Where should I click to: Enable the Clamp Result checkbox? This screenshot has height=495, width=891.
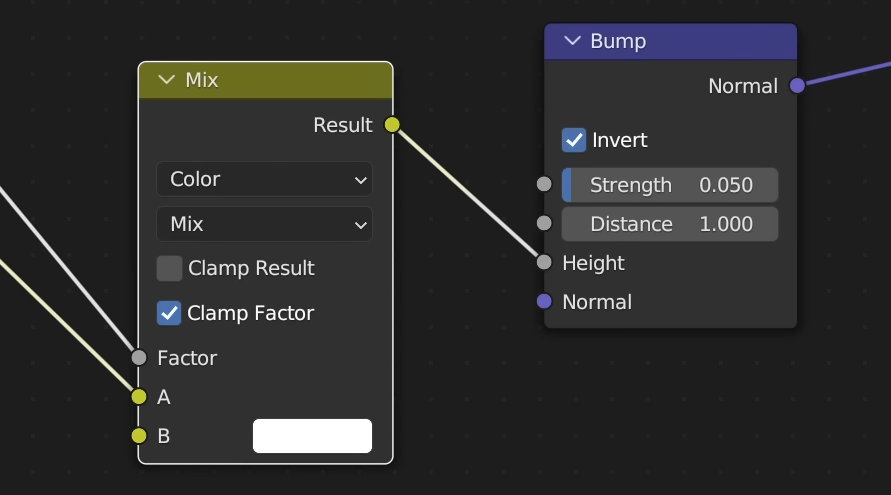[170, 268]
